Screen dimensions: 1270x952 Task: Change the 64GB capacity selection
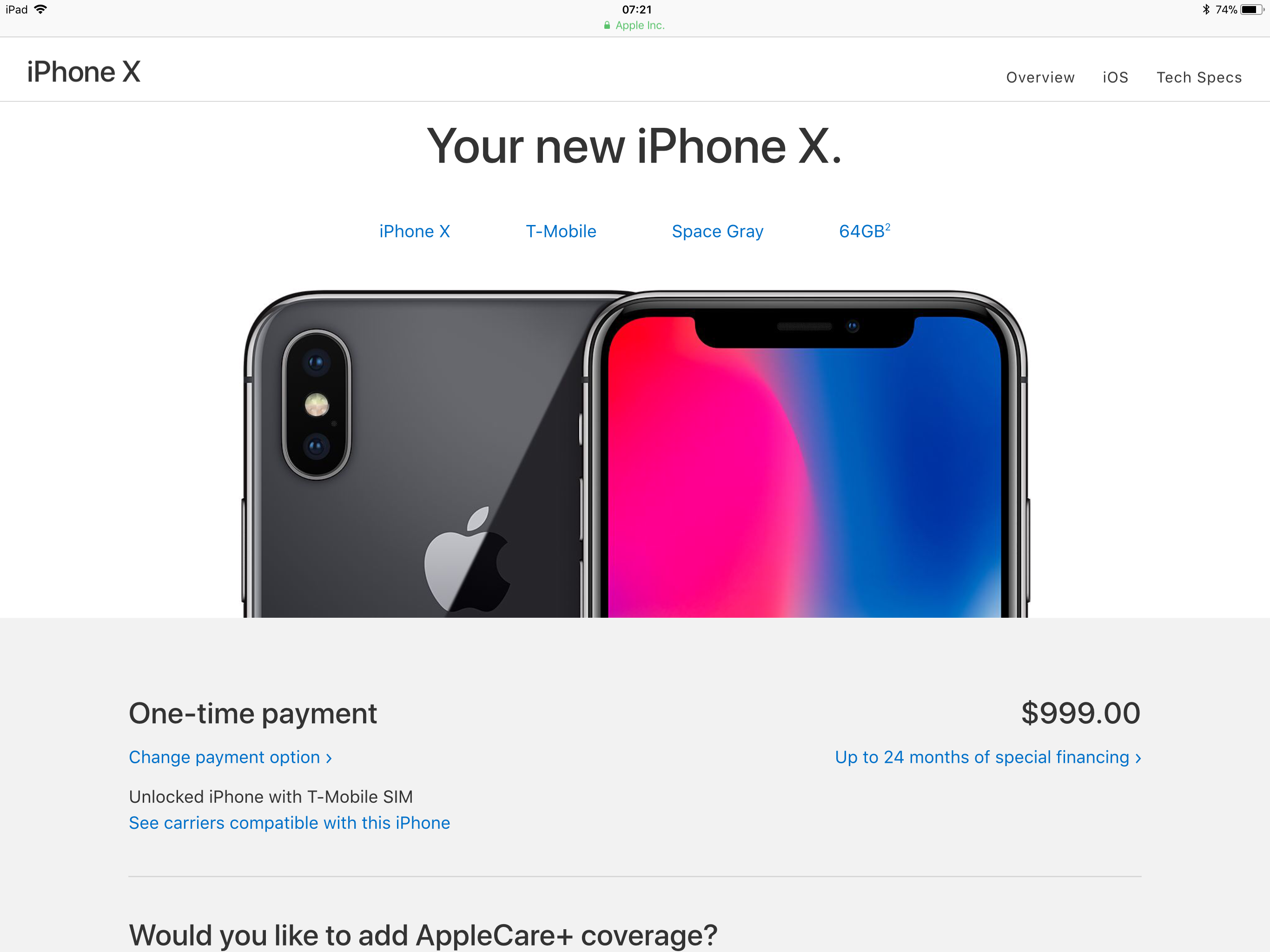(865, 231)
